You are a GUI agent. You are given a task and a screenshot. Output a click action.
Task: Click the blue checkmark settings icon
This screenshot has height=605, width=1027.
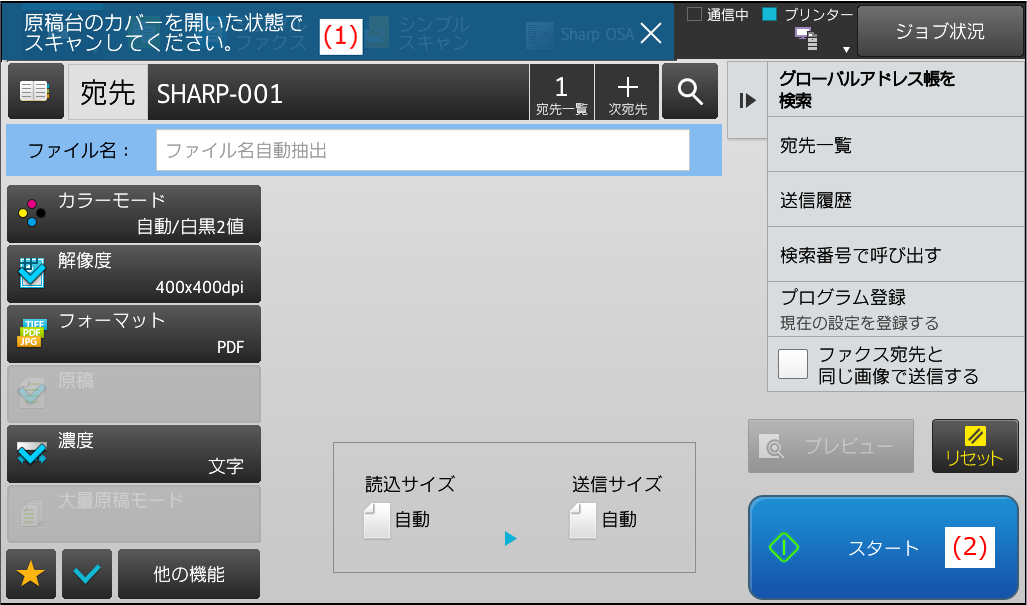click(x=87, y=574)
